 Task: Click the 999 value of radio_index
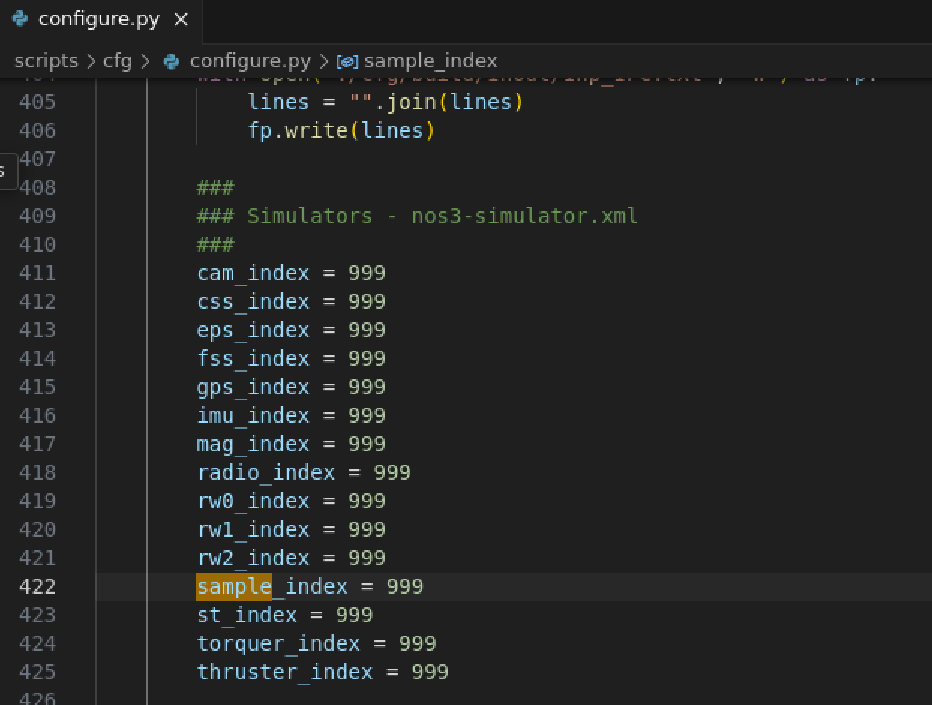tap(392, 473)
